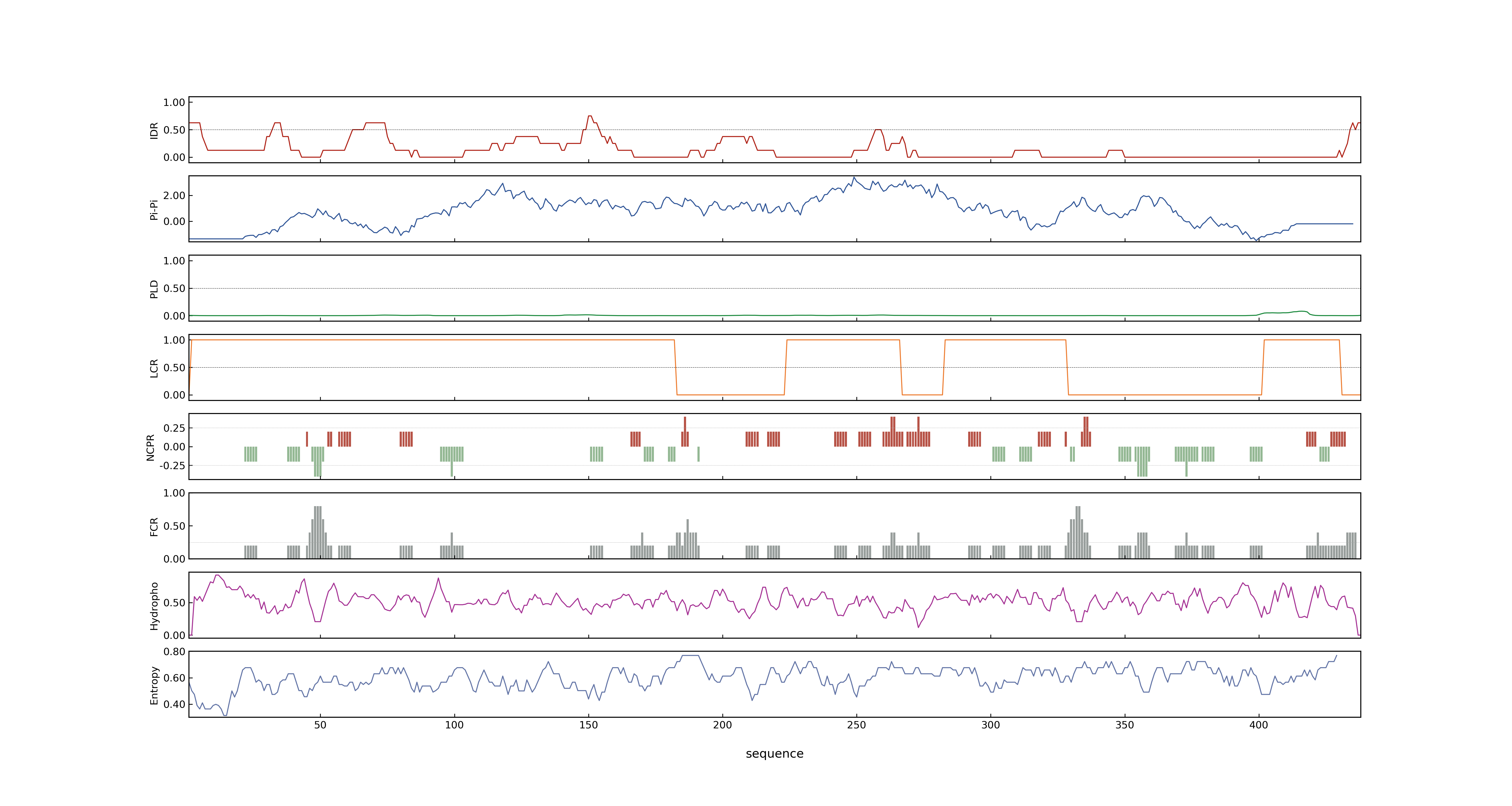Click the "FCR" y-axis label
The width and height of the screenshot is (1512, 806).
[x=154, y=526]
